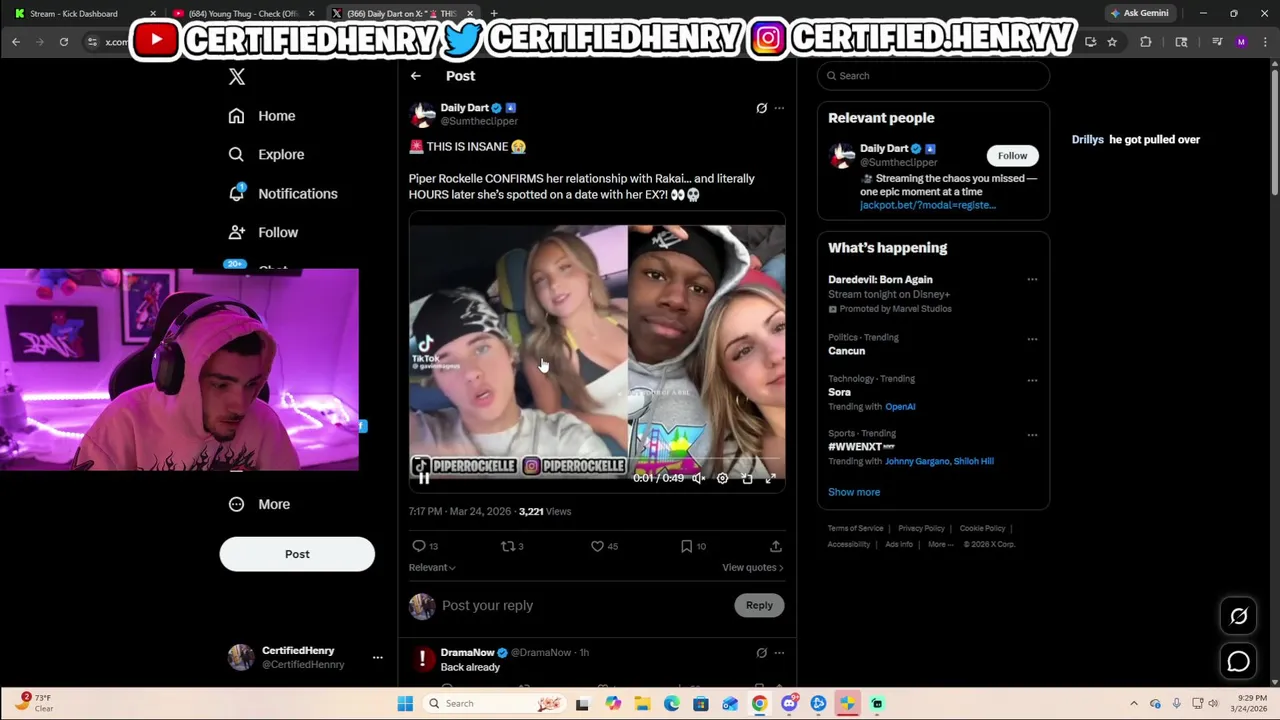Open the messages chat floating button

click(x=1239, y=661)
